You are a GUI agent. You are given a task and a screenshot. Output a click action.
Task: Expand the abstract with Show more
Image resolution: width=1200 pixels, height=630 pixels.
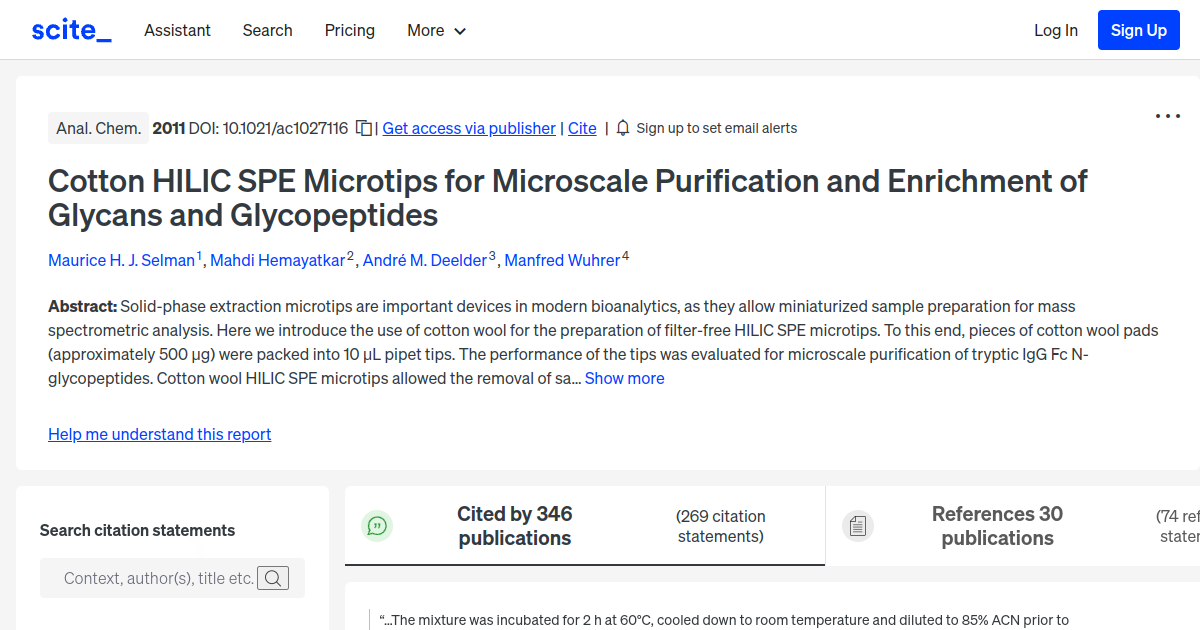coord(624,378)
